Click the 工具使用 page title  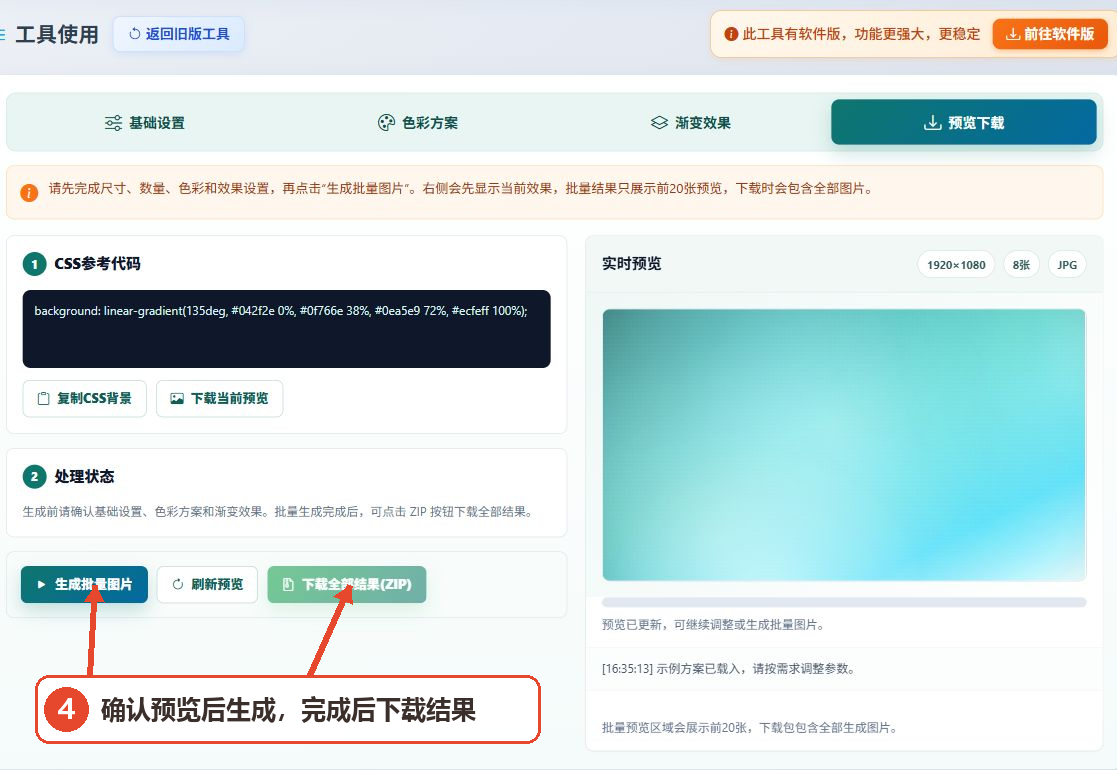tap(57, 34)
